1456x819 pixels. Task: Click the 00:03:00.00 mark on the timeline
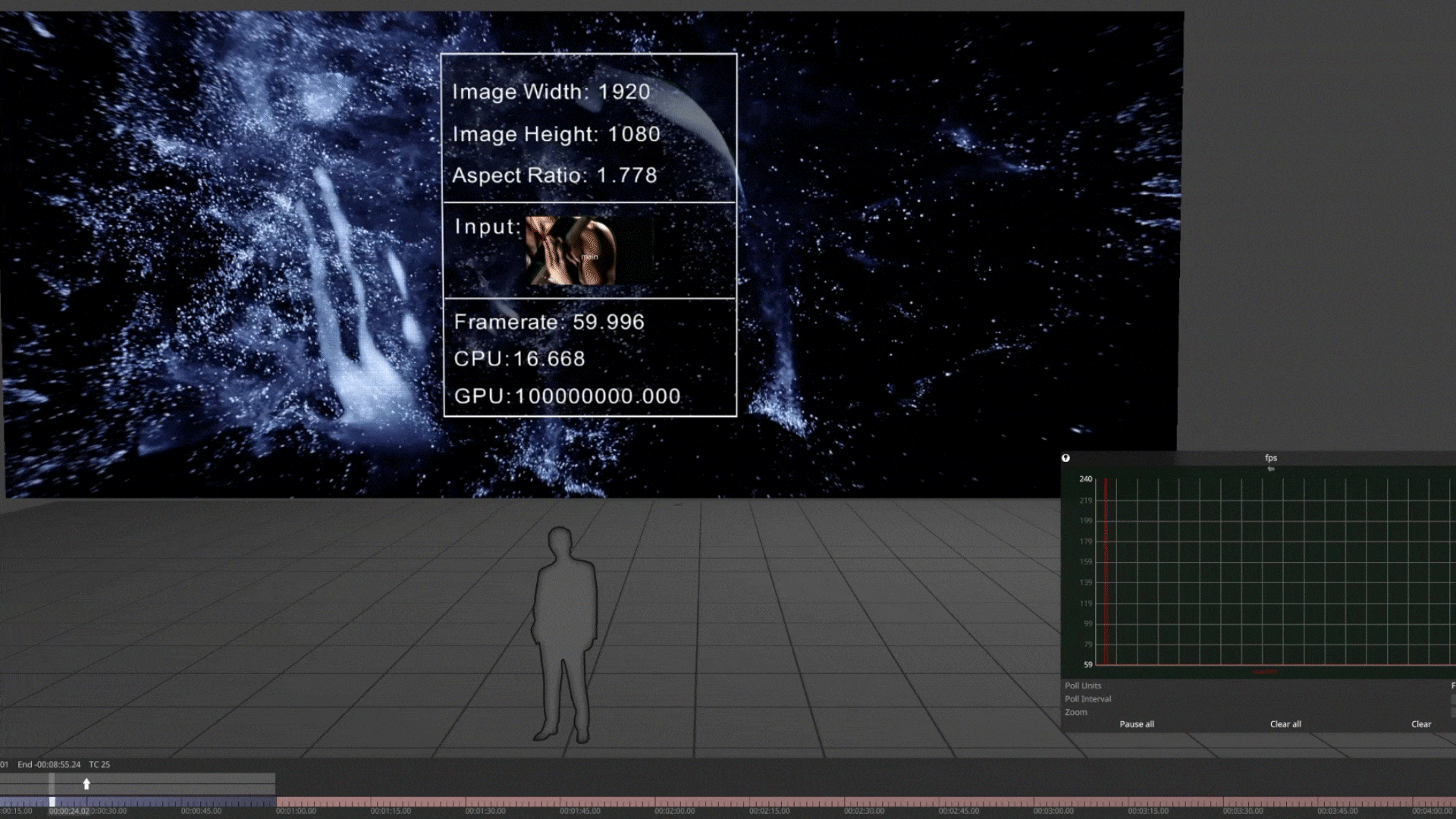(x=1053, y=811)
